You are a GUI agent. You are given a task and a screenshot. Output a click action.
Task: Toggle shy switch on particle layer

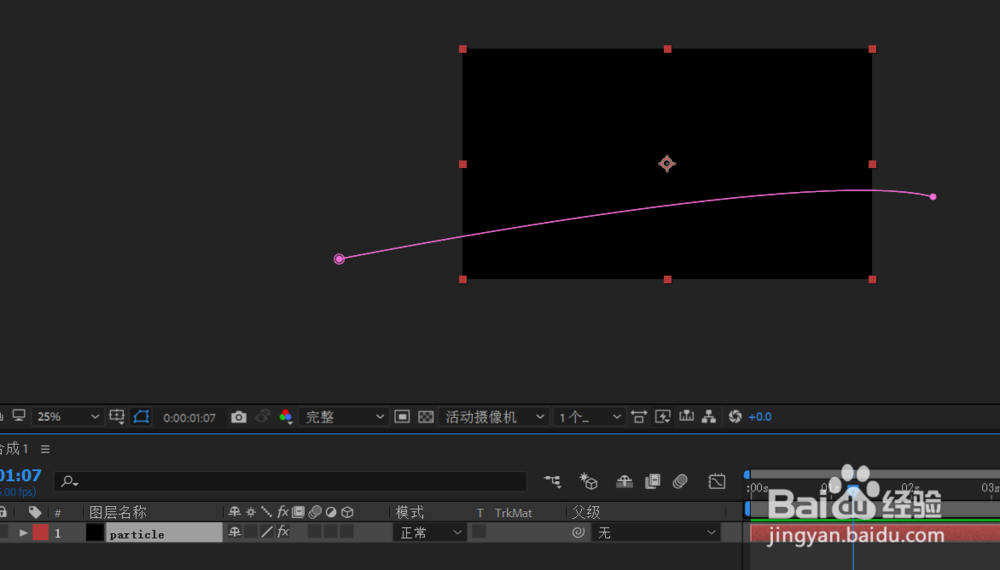235,532
